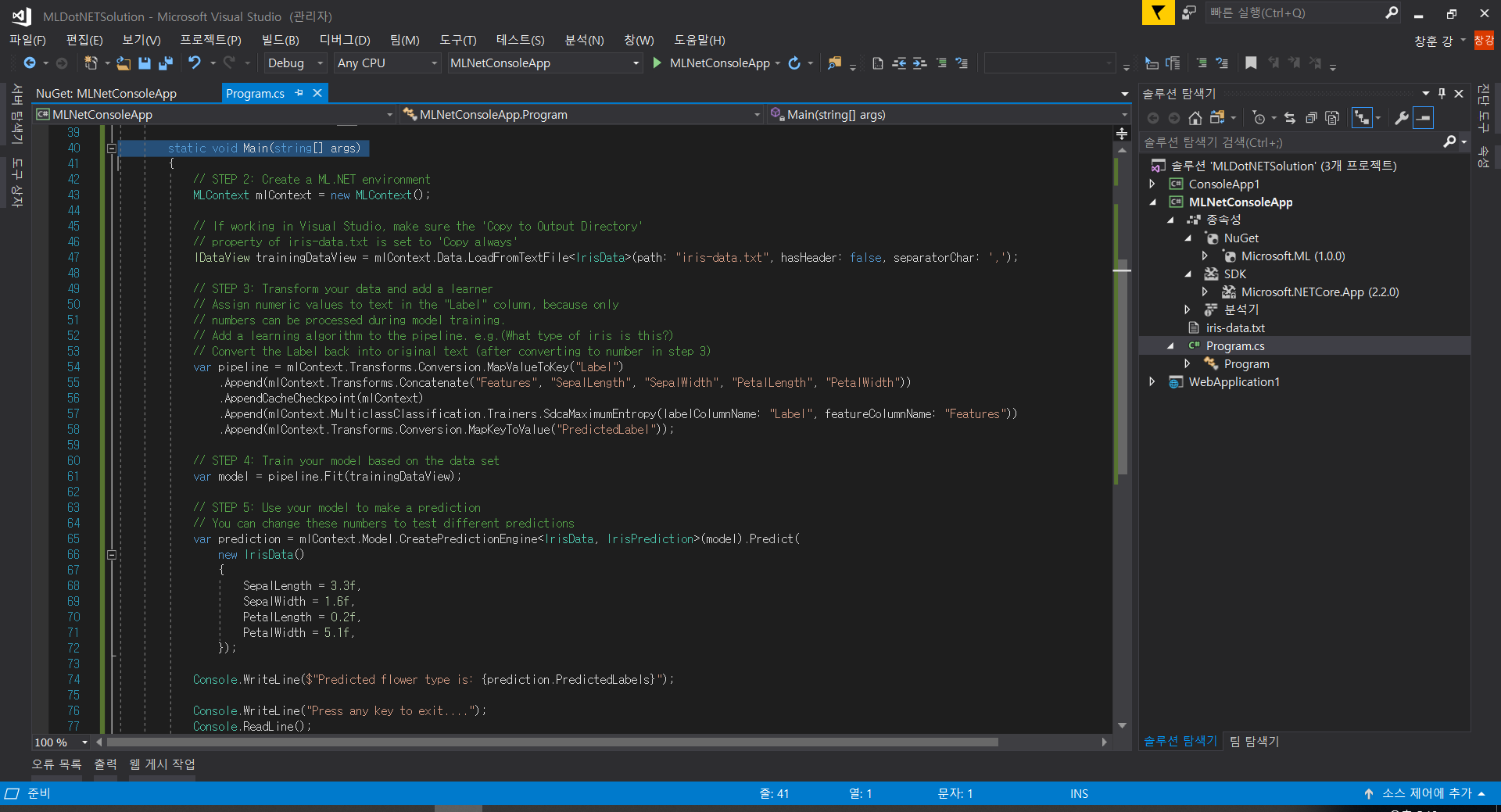This screenshot has width=1501, height=812.
Task: Click Home icon in Solution Explorer
Action: click(x=1195, y=118)
